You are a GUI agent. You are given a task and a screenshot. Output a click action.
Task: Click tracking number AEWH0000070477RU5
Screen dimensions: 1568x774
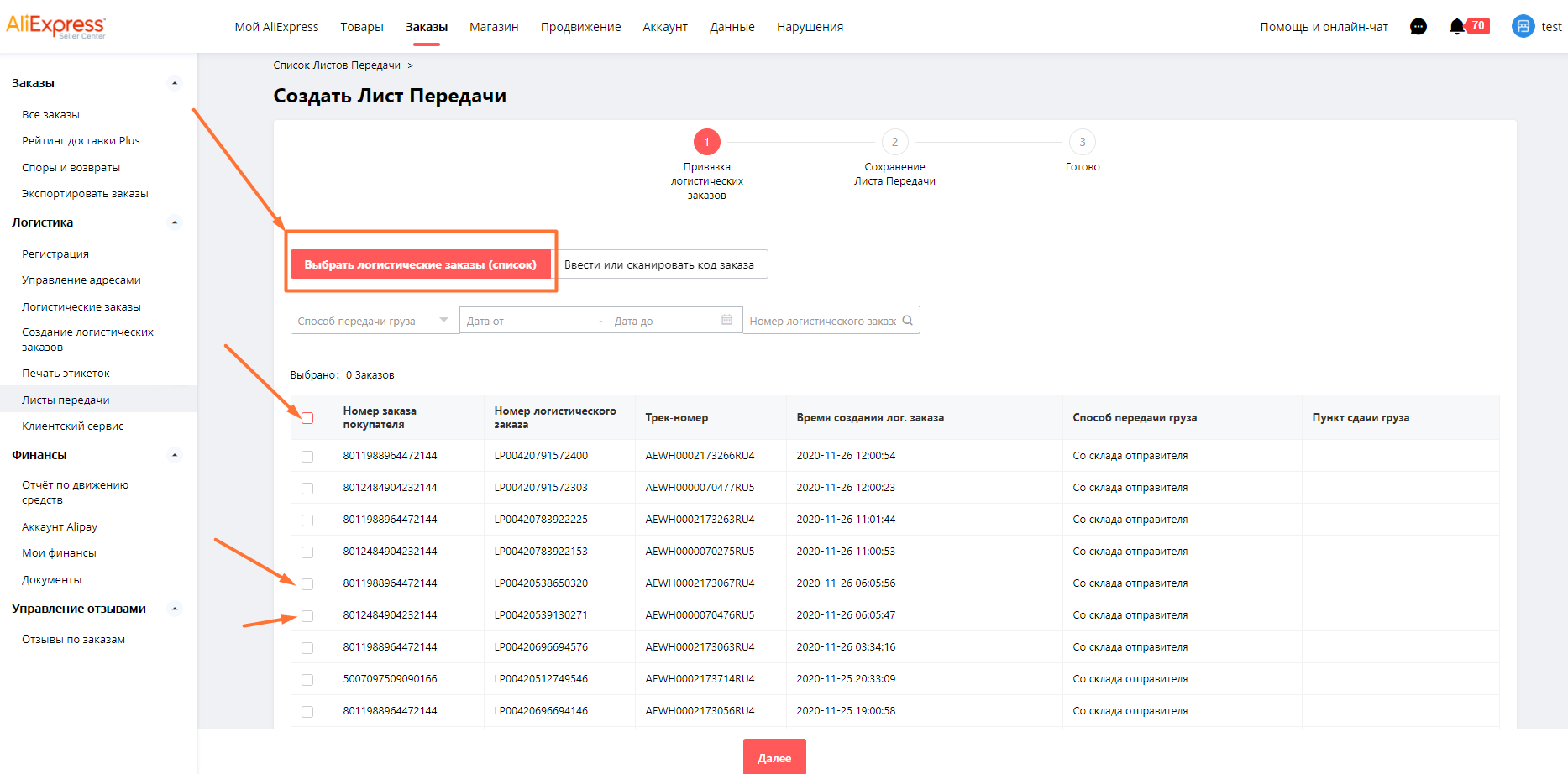pos(700,488)
